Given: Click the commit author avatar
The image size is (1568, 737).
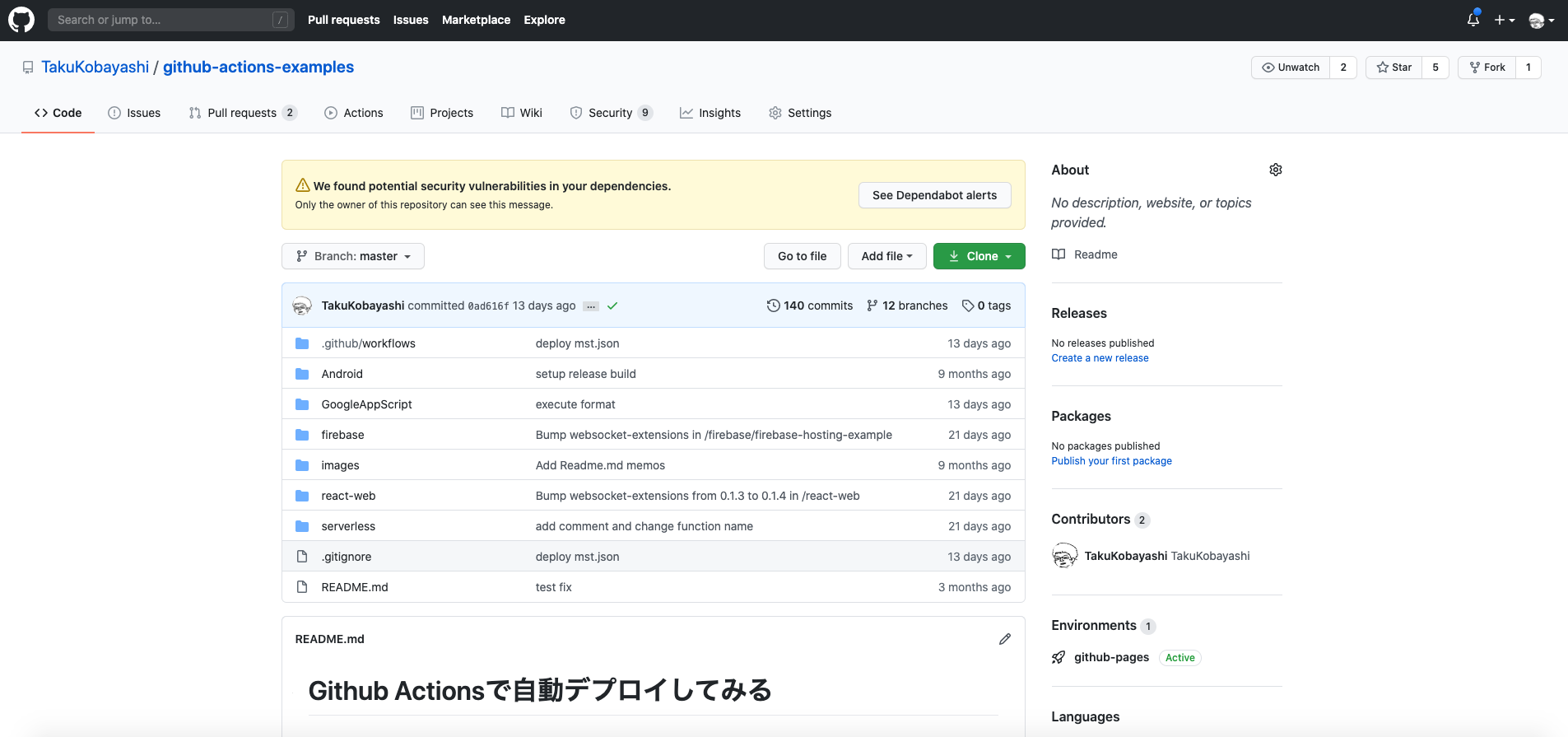Looking at the screenshot, I should pyautogui.click(x=302, y=306).
